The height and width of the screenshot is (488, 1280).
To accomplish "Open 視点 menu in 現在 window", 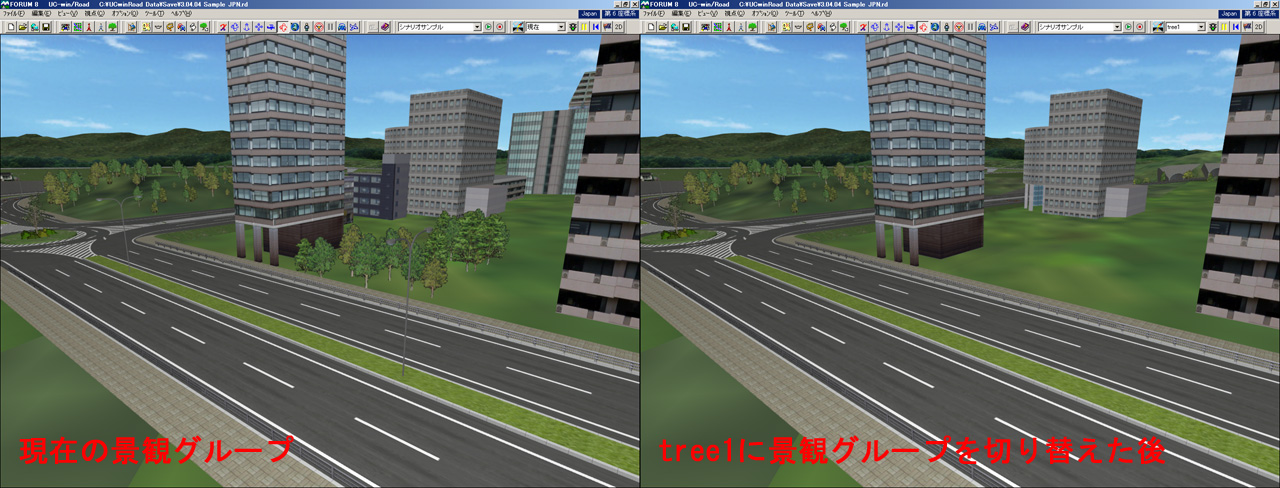I will coord(94,14).
